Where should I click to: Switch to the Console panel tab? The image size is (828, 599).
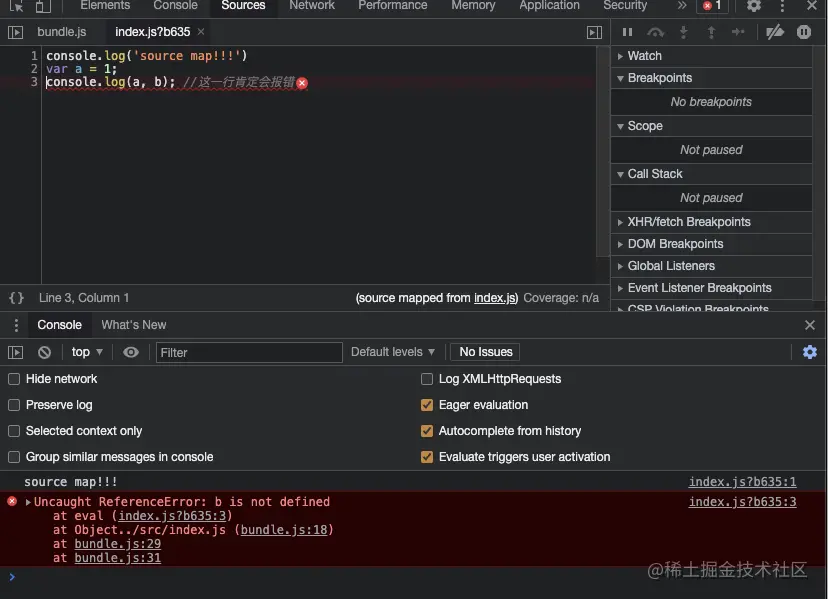point(175,6)
